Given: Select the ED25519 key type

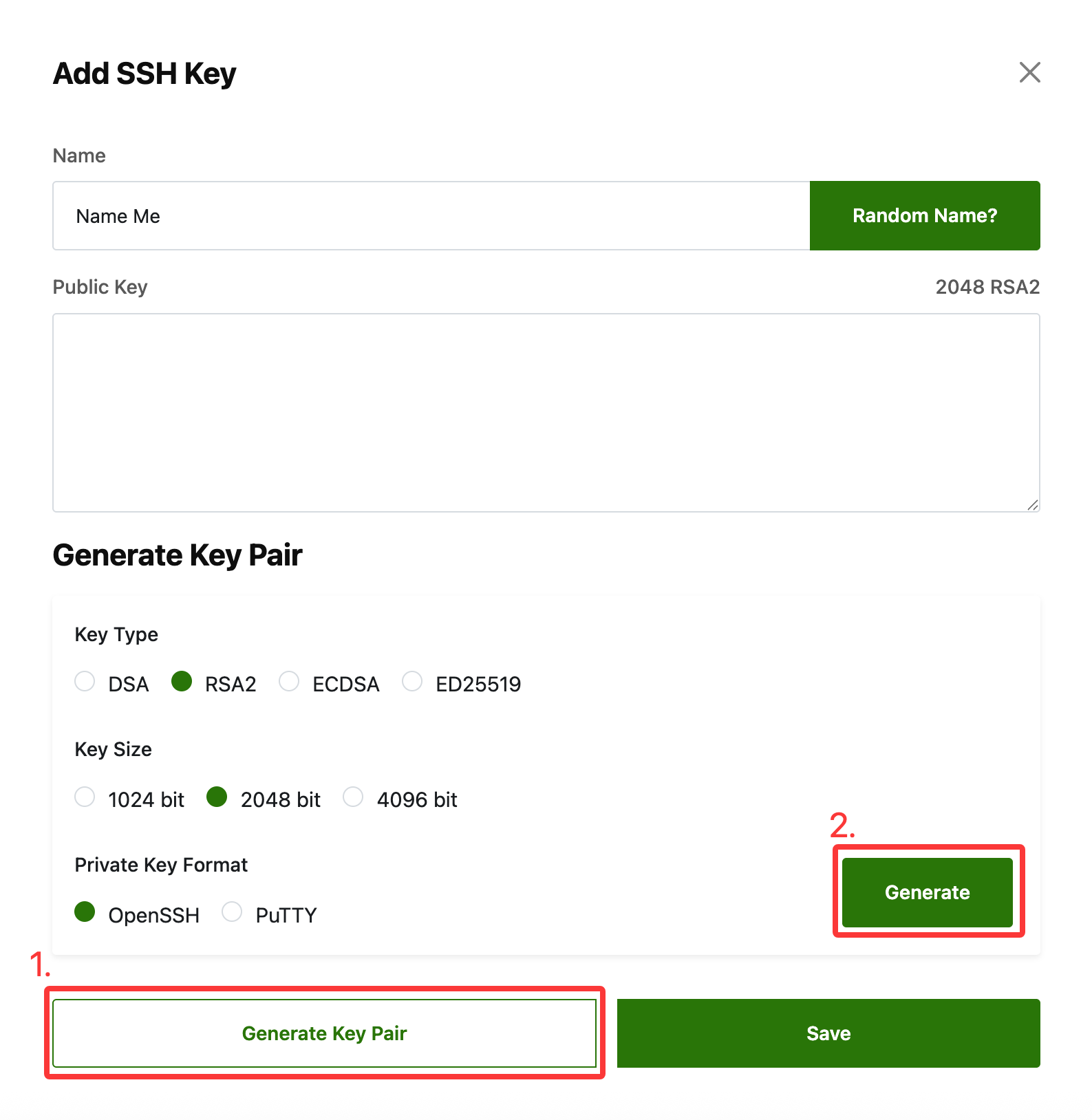Looking at the screenshot, I should (412, 682).
